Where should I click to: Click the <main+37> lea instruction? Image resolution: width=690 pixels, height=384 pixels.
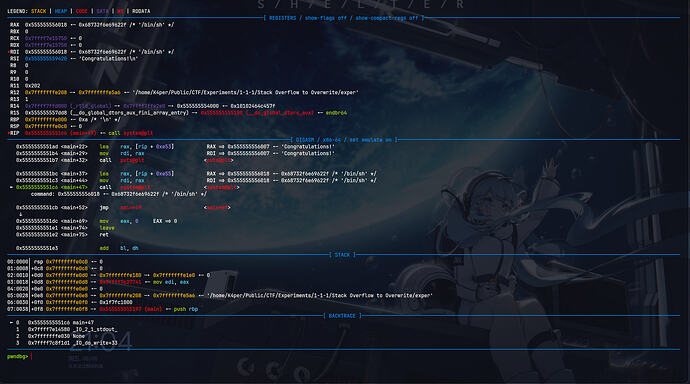(x=196, y=173)
